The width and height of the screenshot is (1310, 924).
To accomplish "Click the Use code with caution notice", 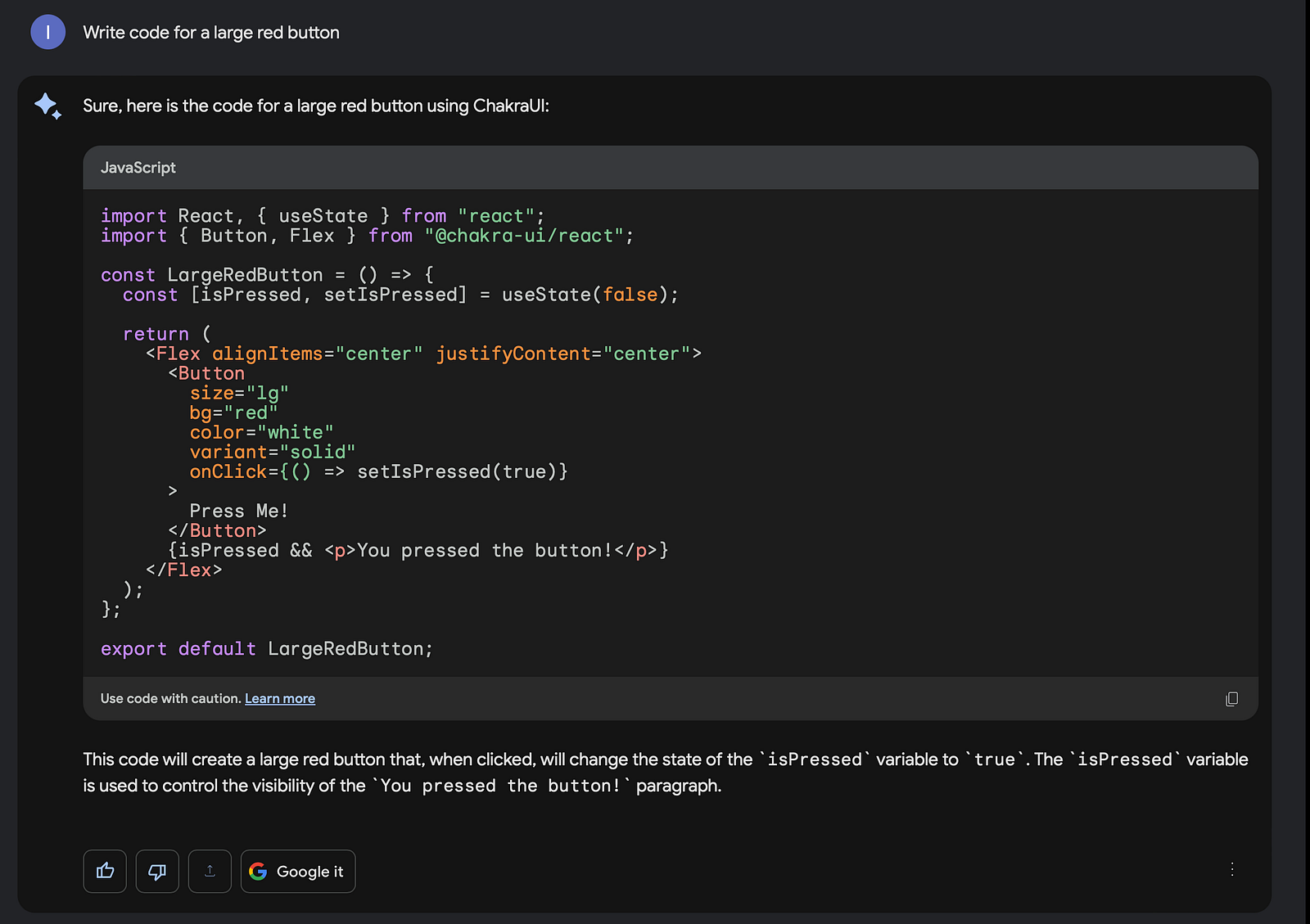I will tap(170, 699).
